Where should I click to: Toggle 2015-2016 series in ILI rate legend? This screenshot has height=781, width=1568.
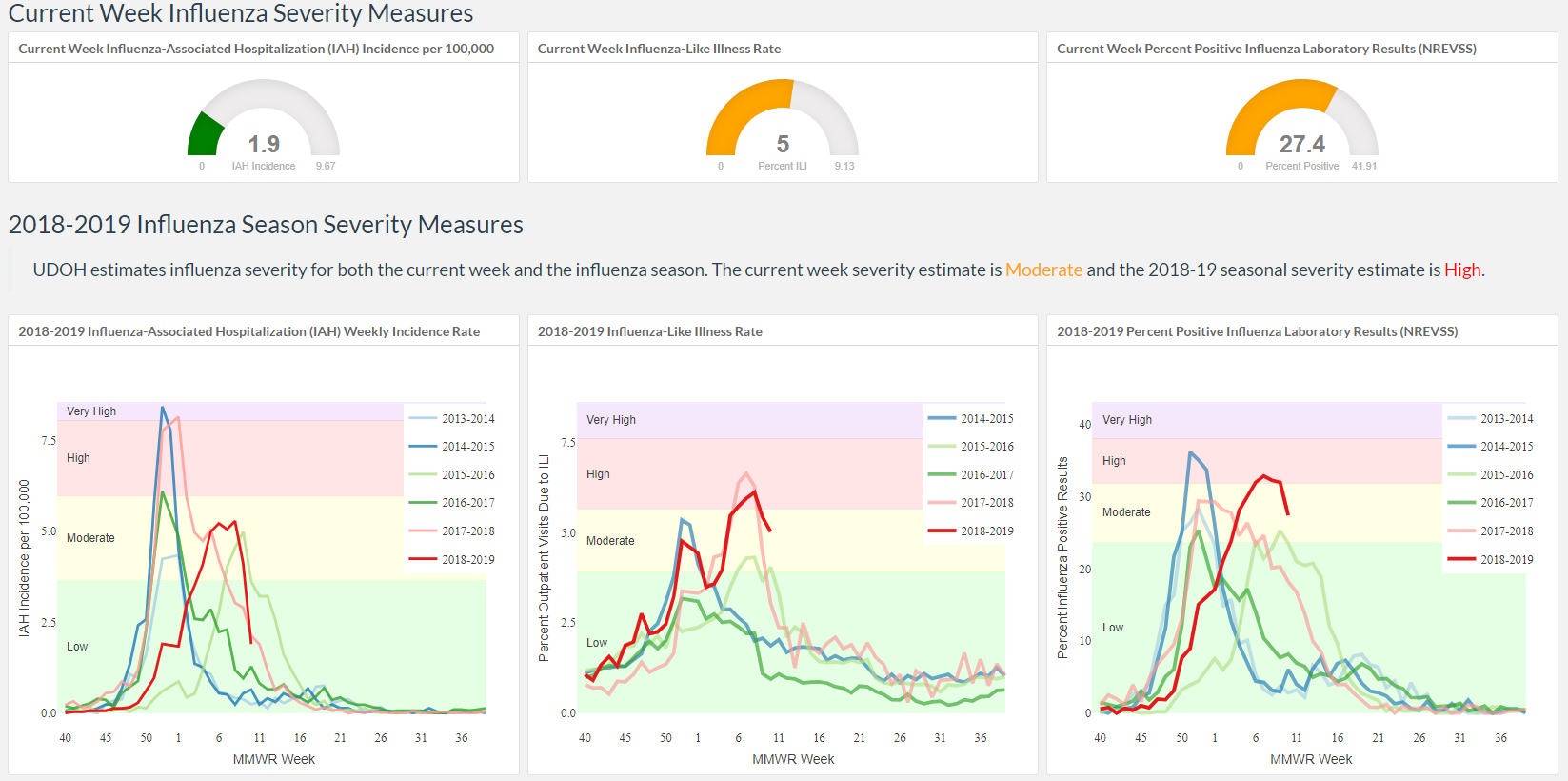coord(970,446)
